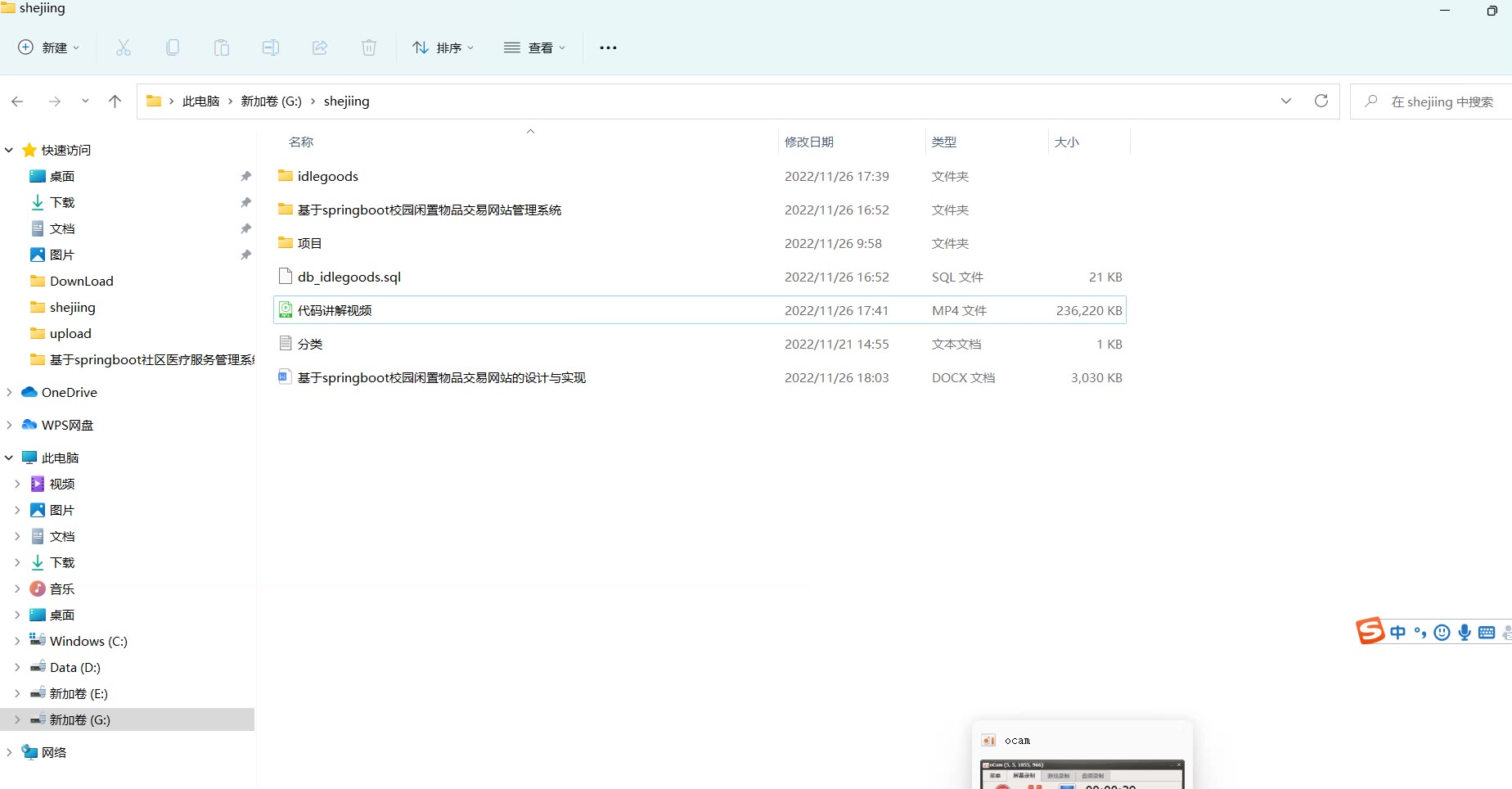1512x789 pixels.
Task: Click the Rename icon in toolbar
Action: [x=271, y=48]
